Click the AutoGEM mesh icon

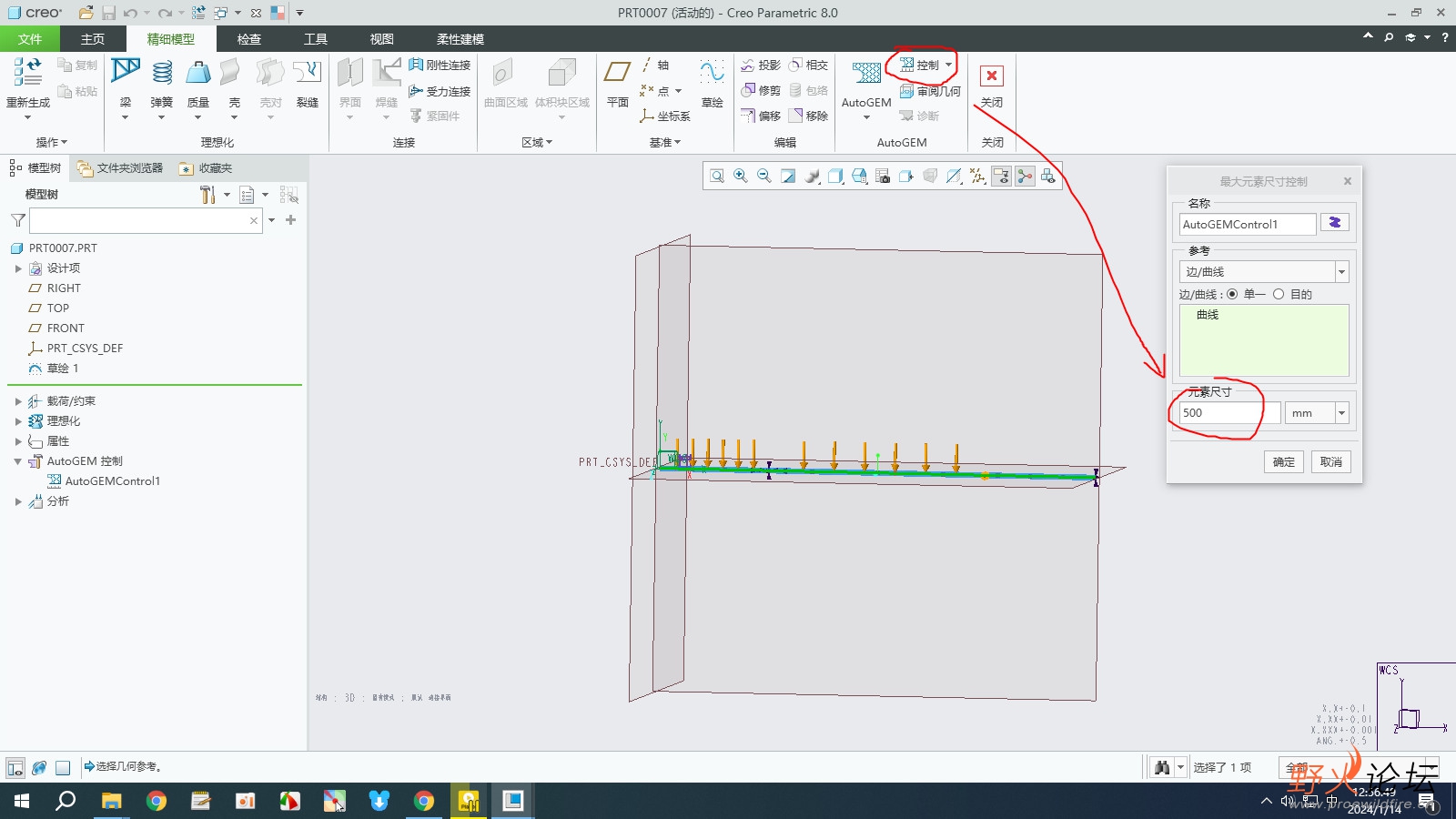866,73
